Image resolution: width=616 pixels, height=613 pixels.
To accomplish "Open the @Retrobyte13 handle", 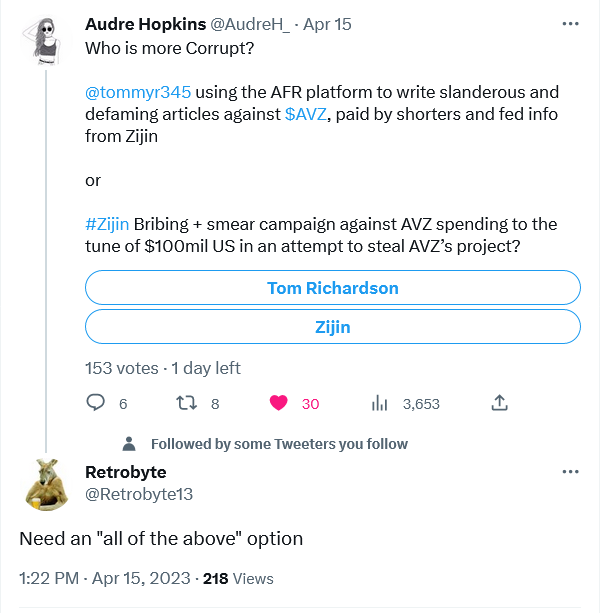I will (139, 494).
